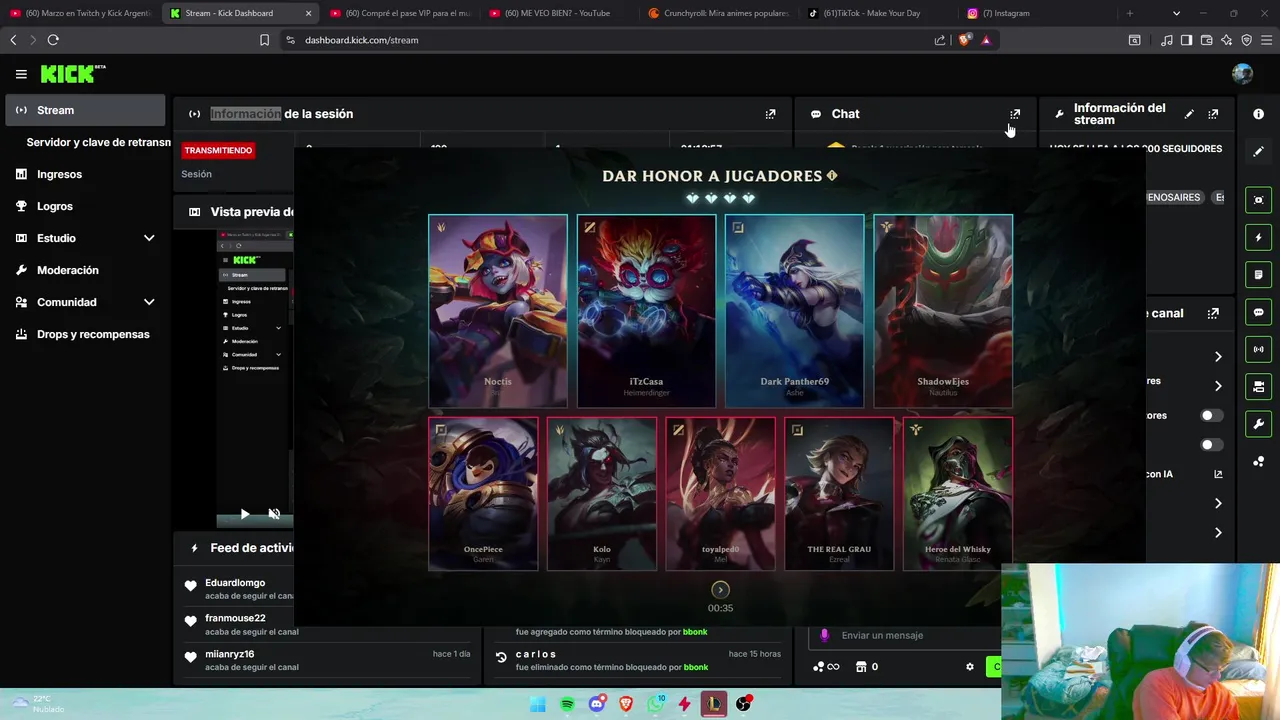Open Logros in the sidebar
The image size is (1280, 720).
pos(85,206)
